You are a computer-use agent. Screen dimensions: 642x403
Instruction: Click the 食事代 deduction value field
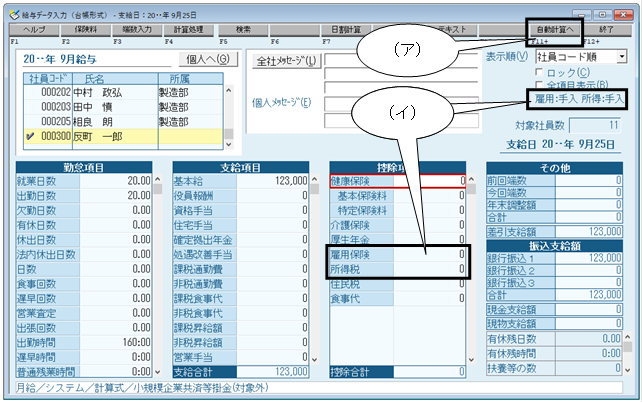click(x=430, y=299)
